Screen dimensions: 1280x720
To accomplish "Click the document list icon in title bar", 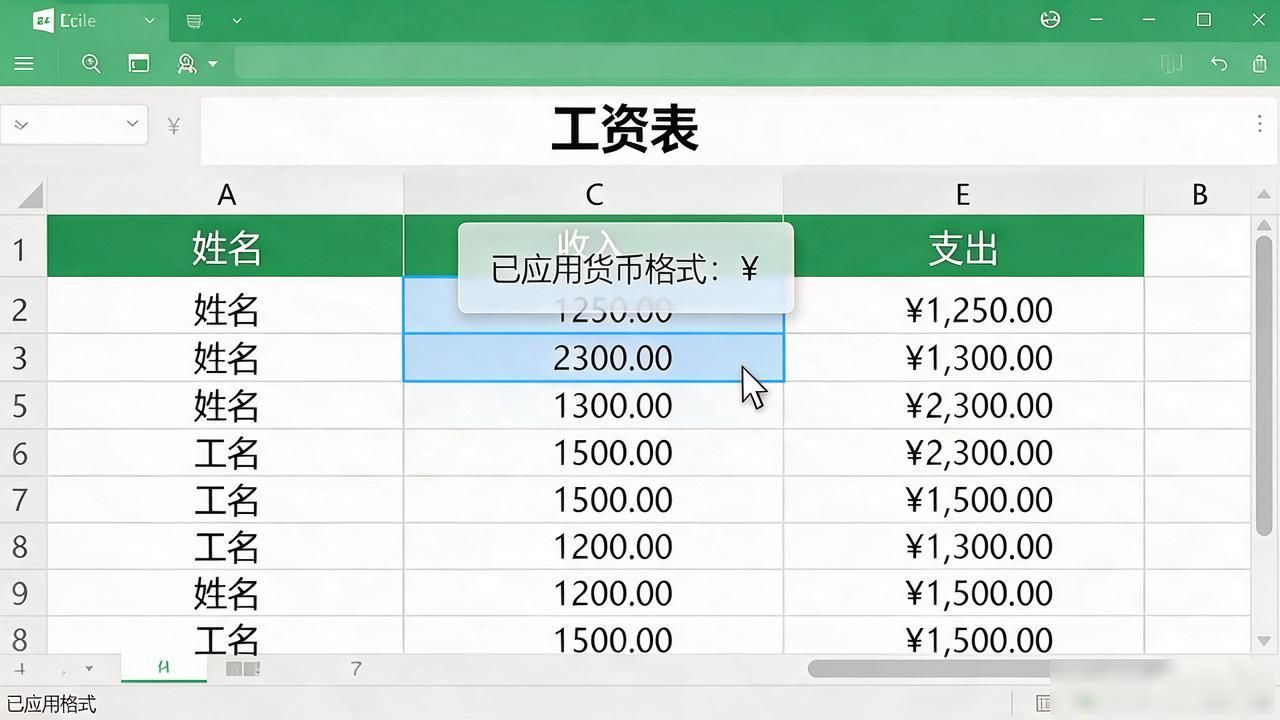I will click(194, 20).
